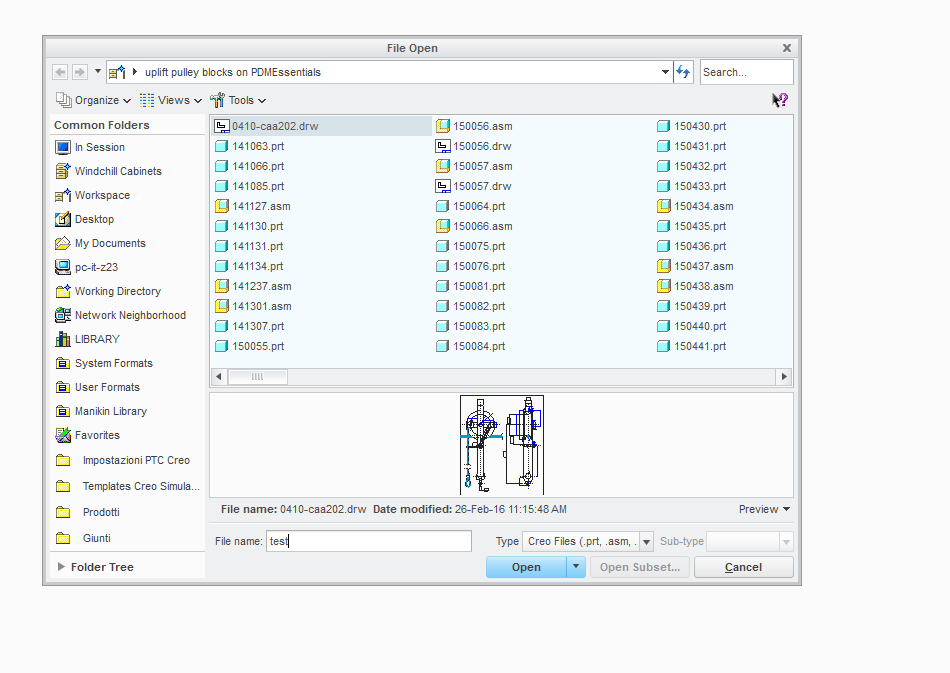Click the file list scroll left arrow
Screen dimensions: 950x673
click(x=219, y=377)
